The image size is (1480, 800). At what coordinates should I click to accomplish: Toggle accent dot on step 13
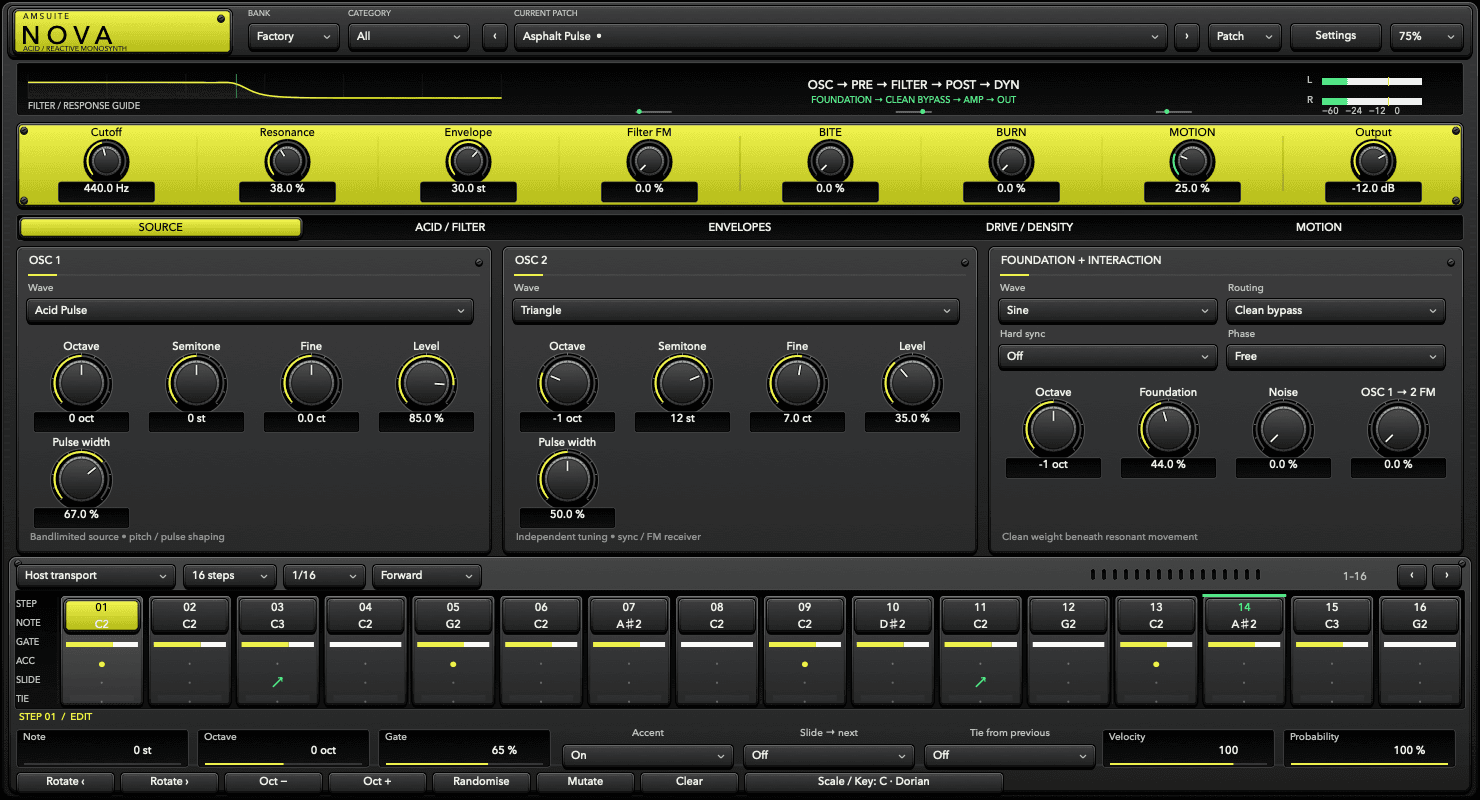tap(1156, 664)
